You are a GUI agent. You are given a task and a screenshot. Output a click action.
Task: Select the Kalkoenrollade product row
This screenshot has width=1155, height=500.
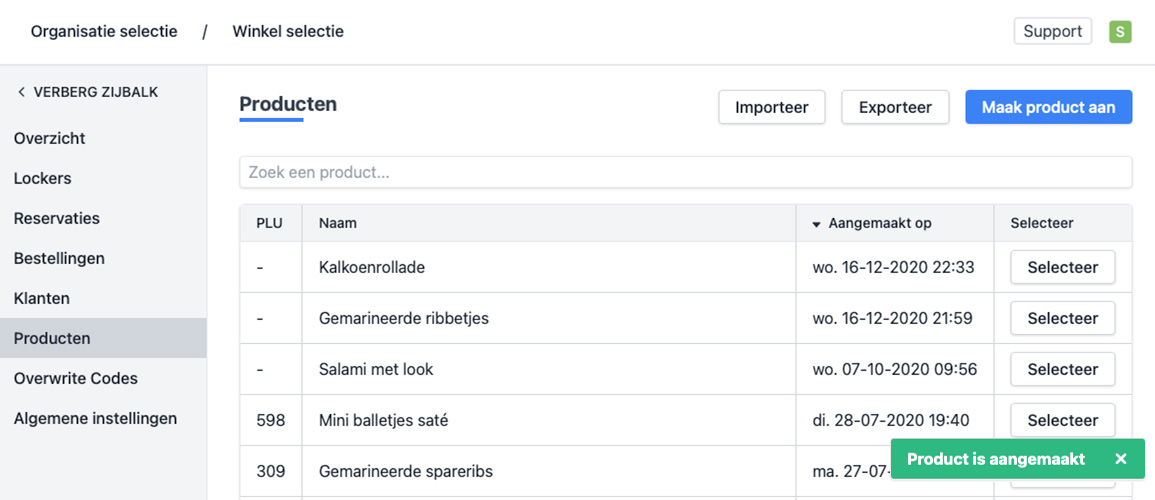(1062, 267)
